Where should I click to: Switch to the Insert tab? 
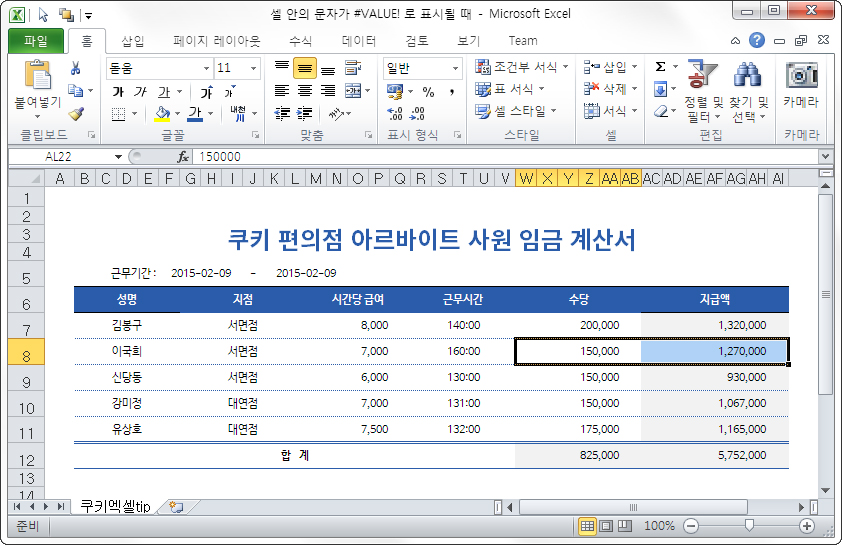[133, 41]
